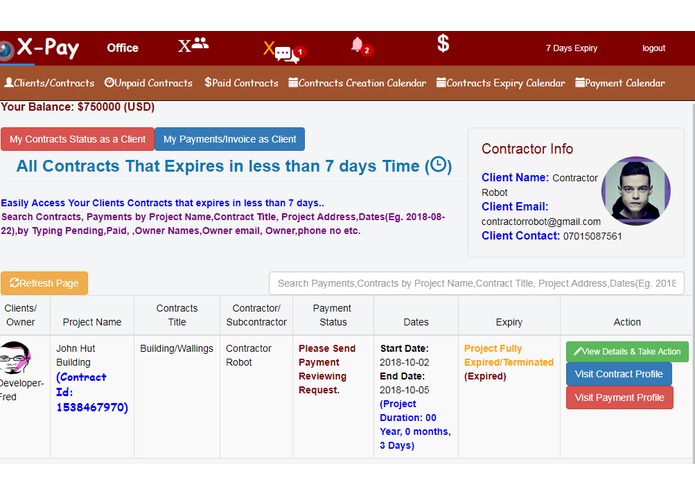Click Project Fully Expired/Terminated status text
This screenshot has width=695, height=494.
(x=508, y=355)
